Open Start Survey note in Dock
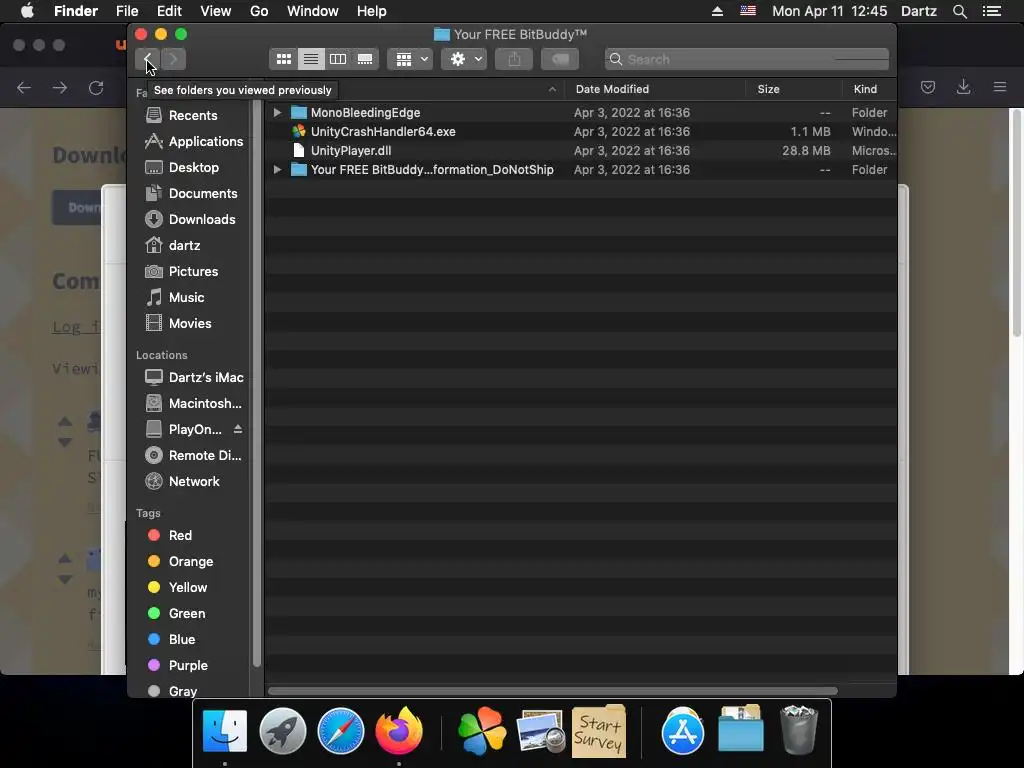Screen dimensions: 1024x768 (599, 731)
